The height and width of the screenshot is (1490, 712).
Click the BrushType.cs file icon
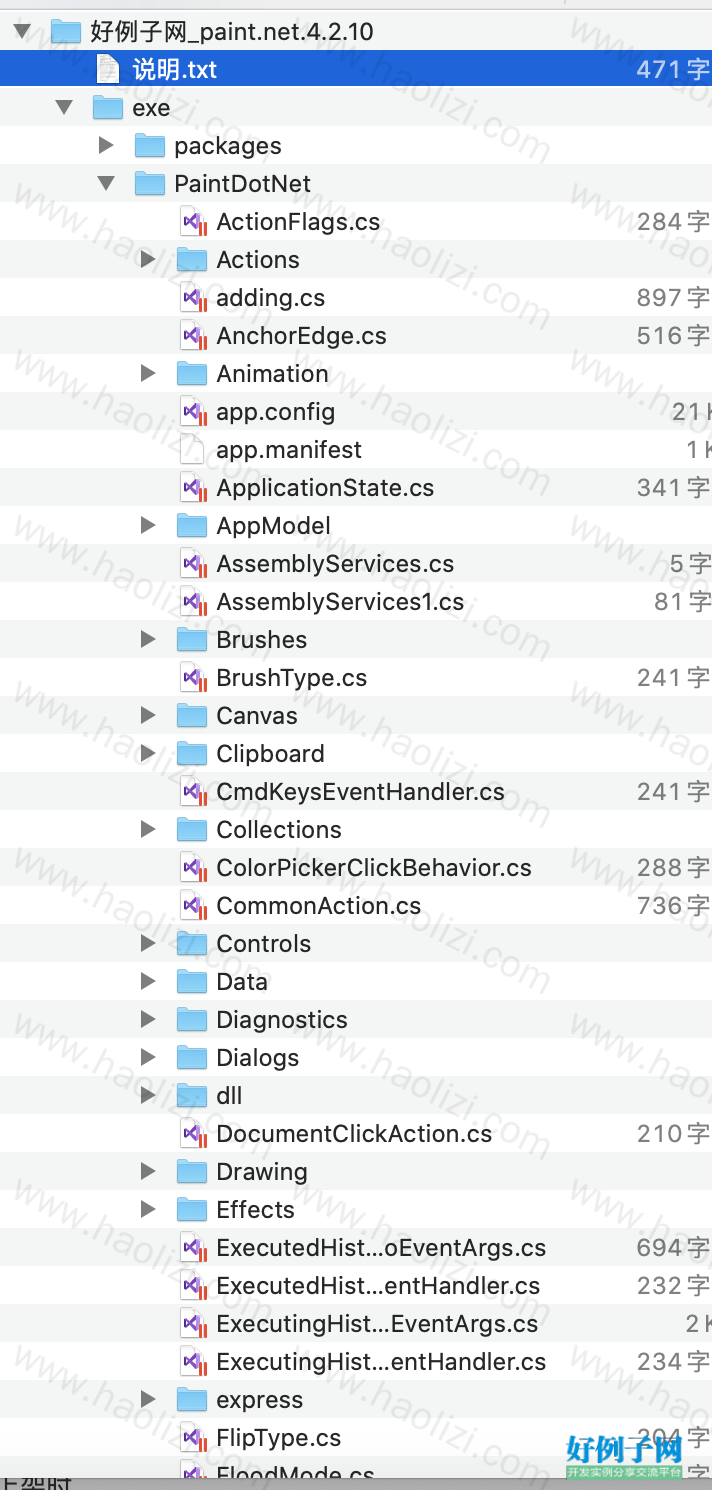click(x=192, y=677)
